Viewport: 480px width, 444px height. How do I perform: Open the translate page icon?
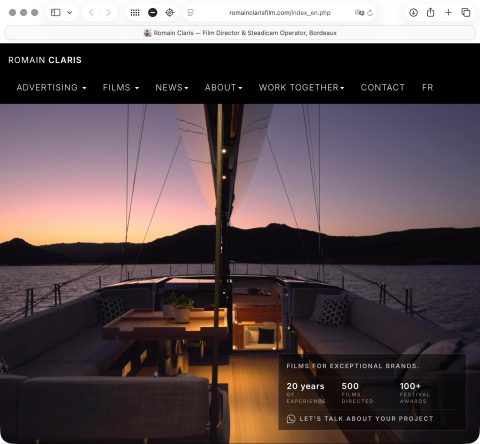click(359, 13)
